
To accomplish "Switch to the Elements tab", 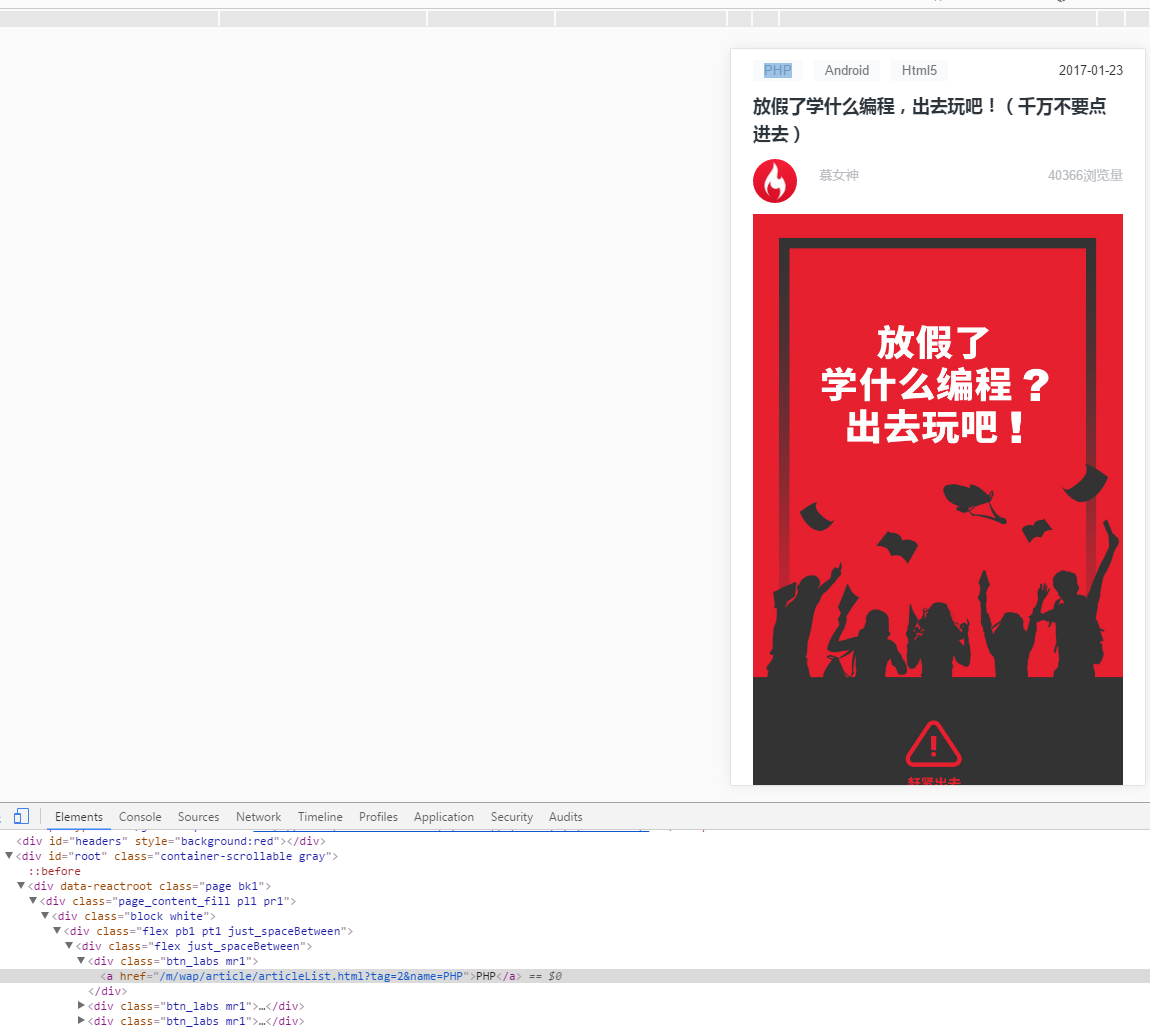I will (78, 817).
